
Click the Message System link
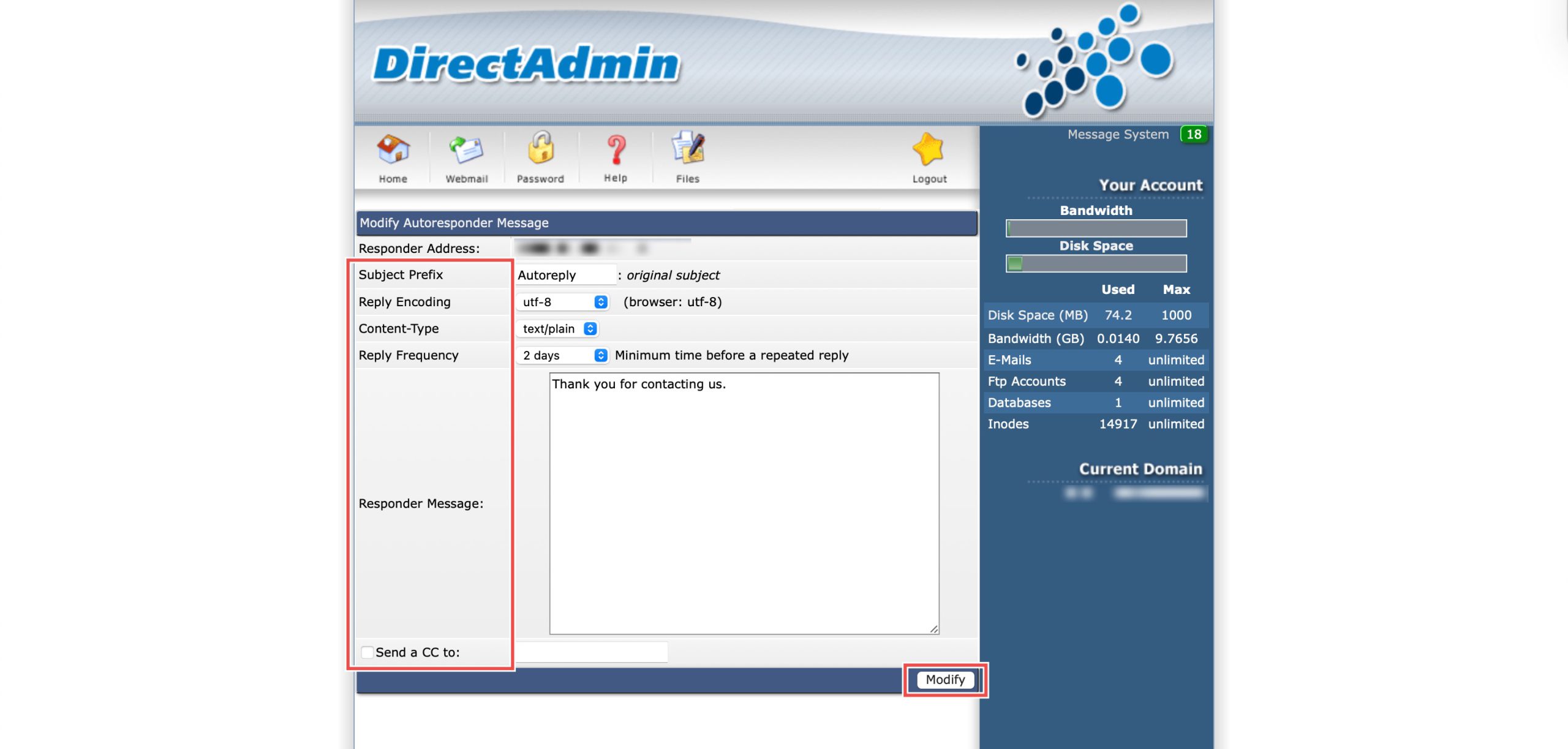point(1118,134)
